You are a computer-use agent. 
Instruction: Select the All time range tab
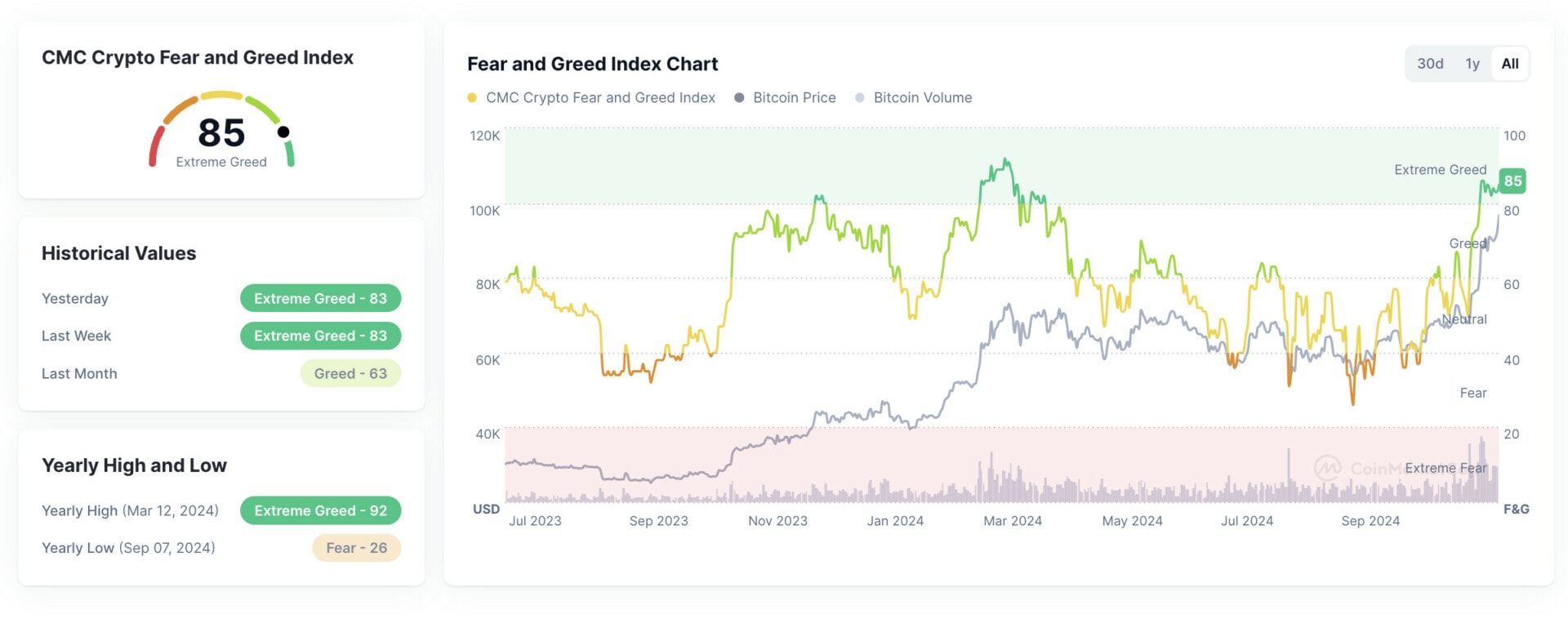1509,63
